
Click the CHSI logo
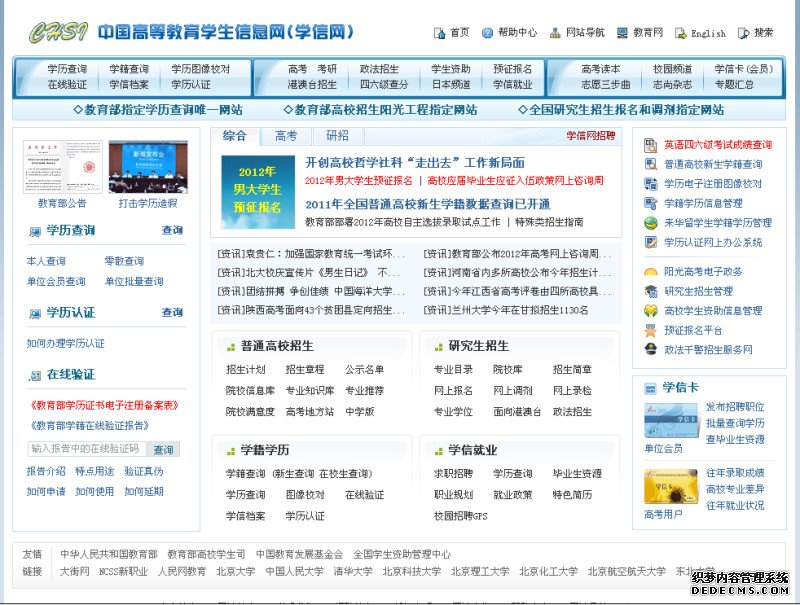[58, 32]
